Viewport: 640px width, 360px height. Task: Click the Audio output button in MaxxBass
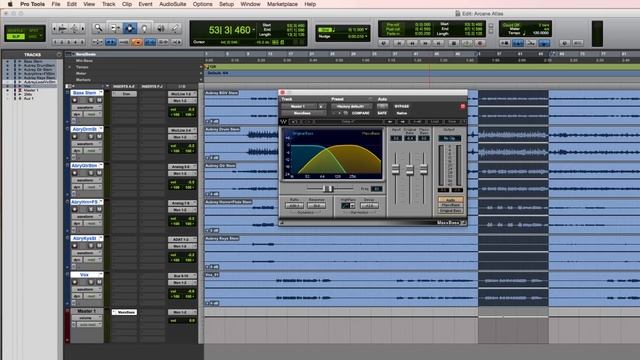[x=451, y=200]
